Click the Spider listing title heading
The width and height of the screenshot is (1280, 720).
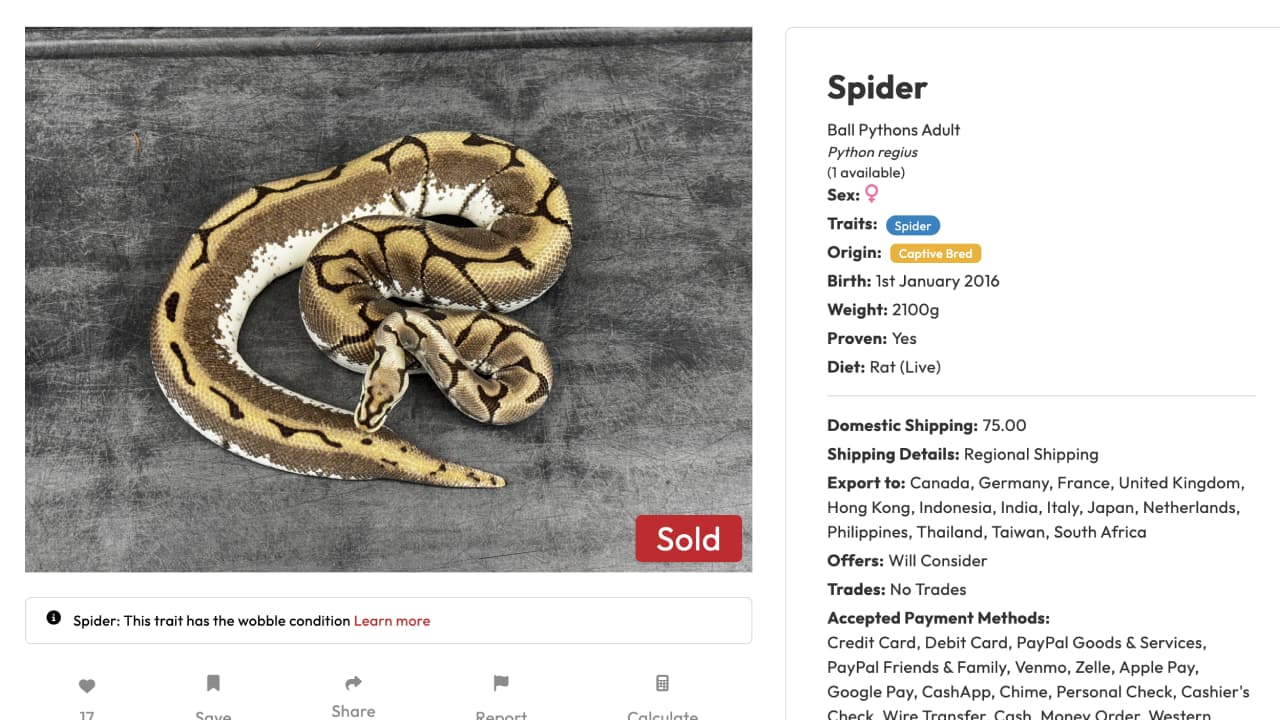877,88
